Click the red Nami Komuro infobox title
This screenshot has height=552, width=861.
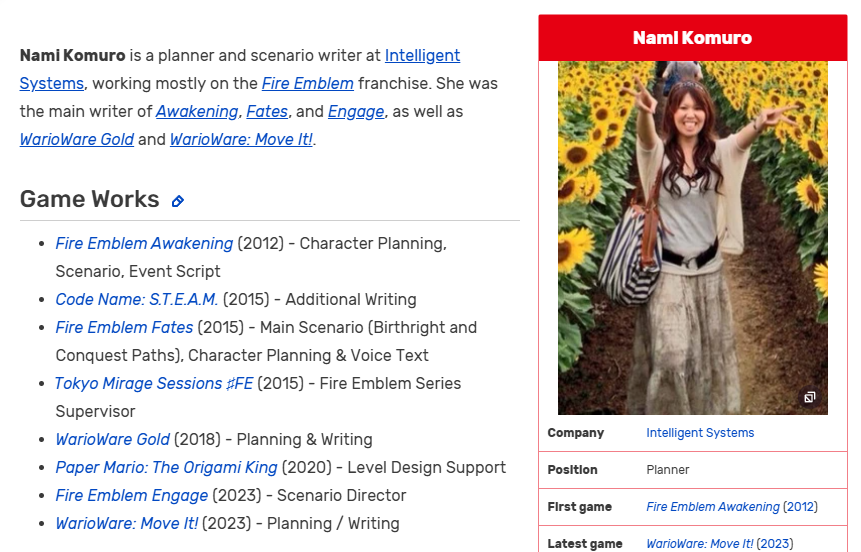692,38
